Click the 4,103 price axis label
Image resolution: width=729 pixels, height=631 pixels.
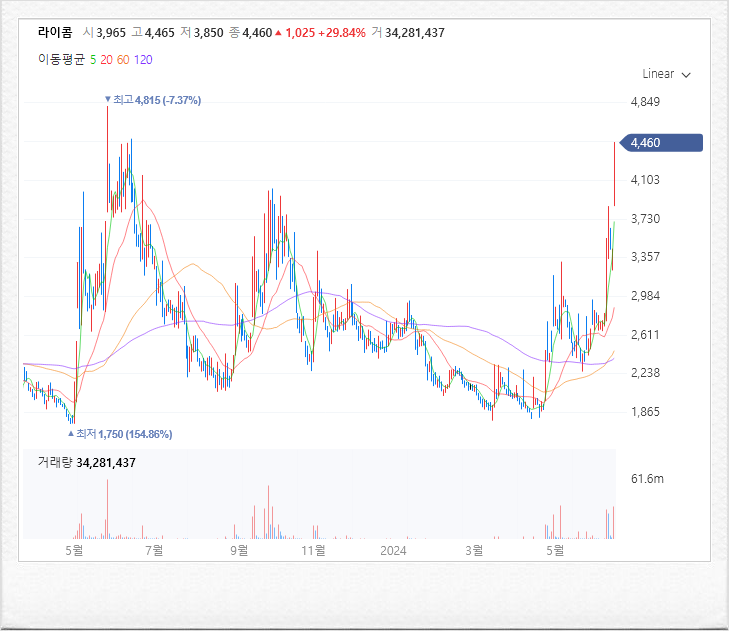(x=645, y=180)
